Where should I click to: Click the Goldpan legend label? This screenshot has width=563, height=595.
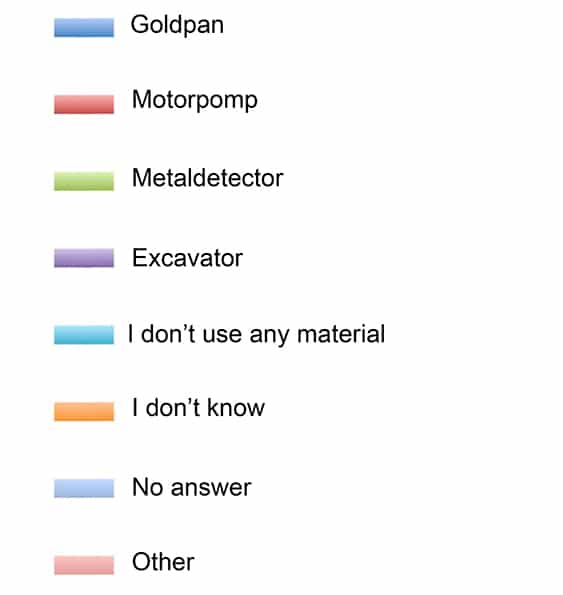[x=177, y=25]
